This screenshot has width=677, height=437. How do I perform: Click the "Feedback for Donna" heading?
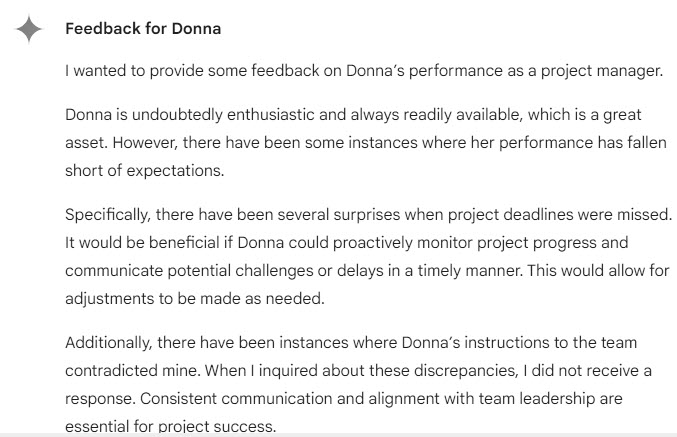(x=143, y=28)
